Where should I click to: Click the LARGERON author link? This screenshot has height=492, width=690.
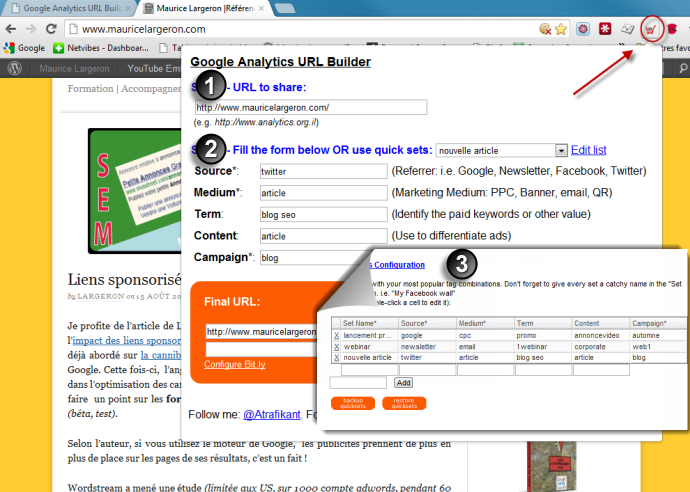coord(101,297)
